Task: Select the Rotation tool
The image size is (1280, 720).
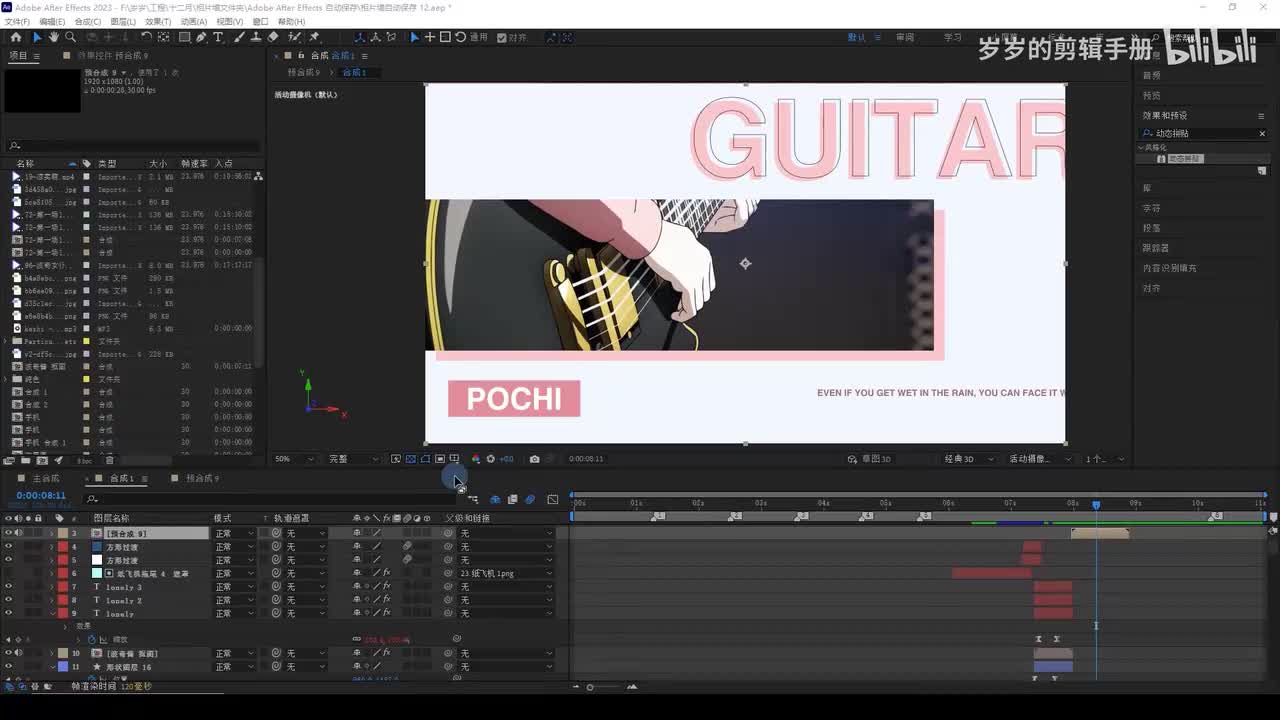Action: [x=146, y=37]
